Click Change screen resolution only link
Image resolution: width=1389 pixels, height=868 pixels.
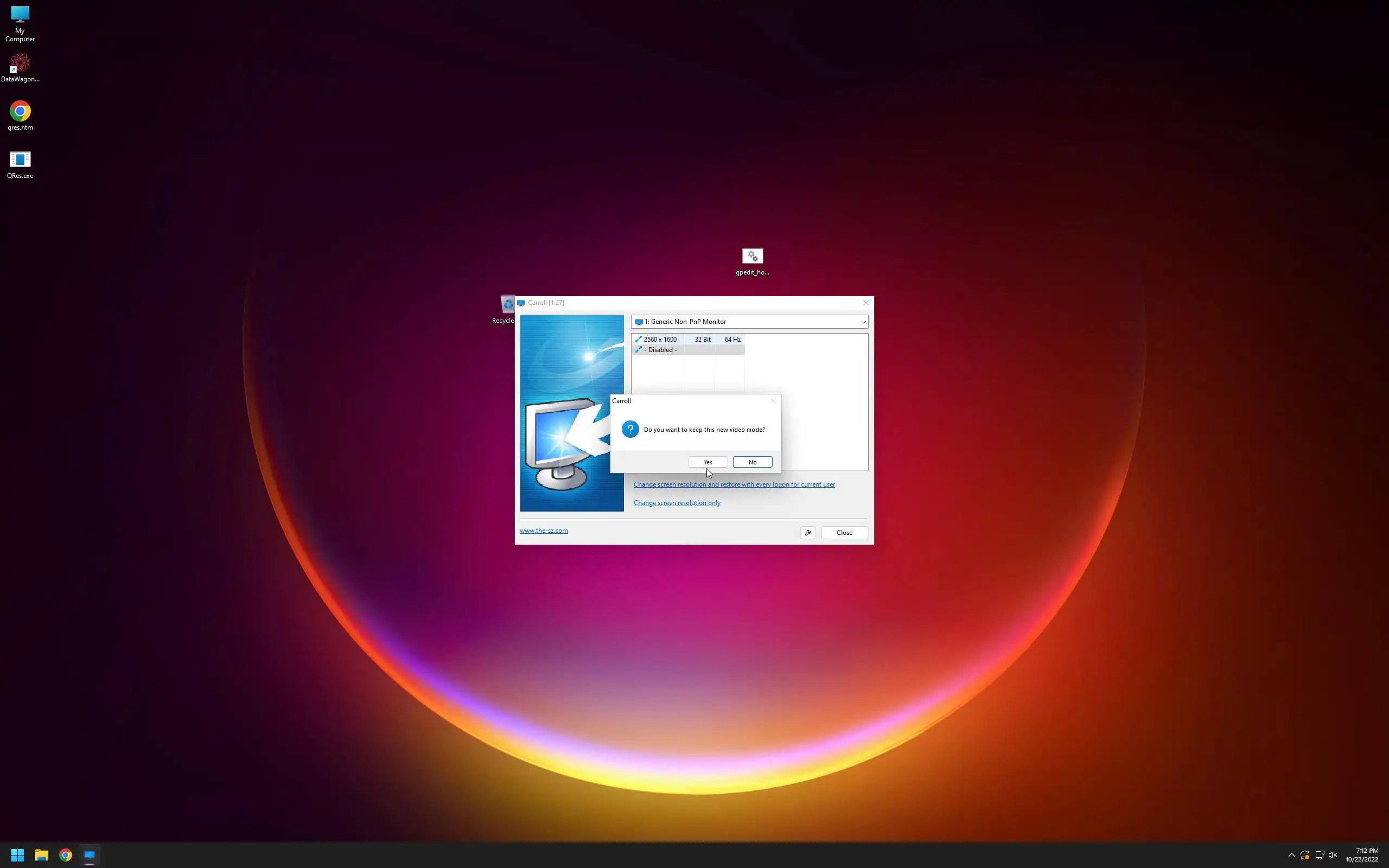(x=677, y=503)
